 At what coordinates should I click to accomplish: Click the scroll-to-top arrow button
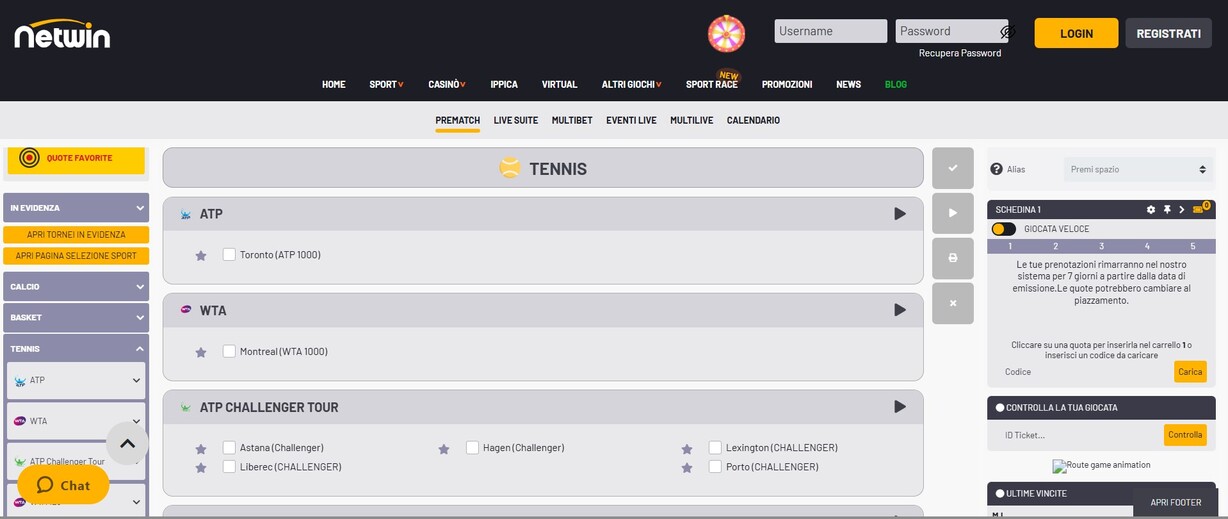click(x=127, y=443)
